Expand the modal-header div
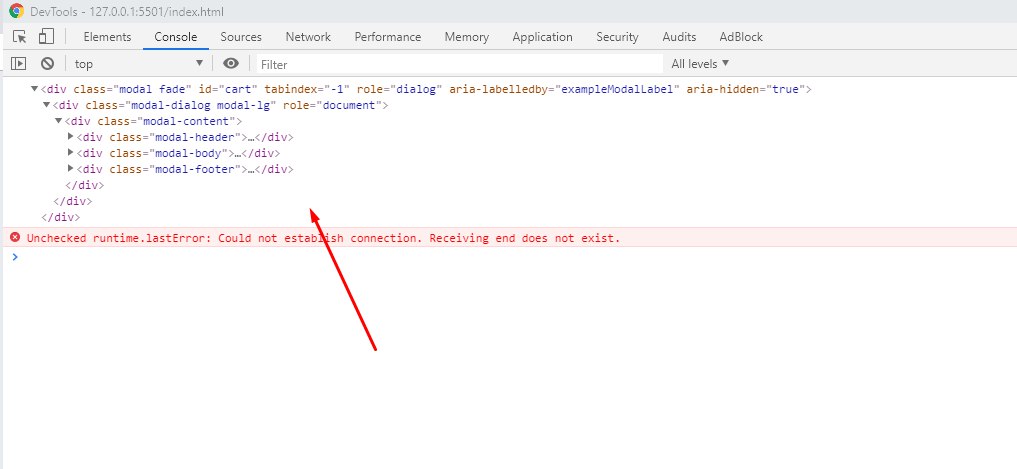The height and width of the screenshot is (469, 1017). (71, 137)
